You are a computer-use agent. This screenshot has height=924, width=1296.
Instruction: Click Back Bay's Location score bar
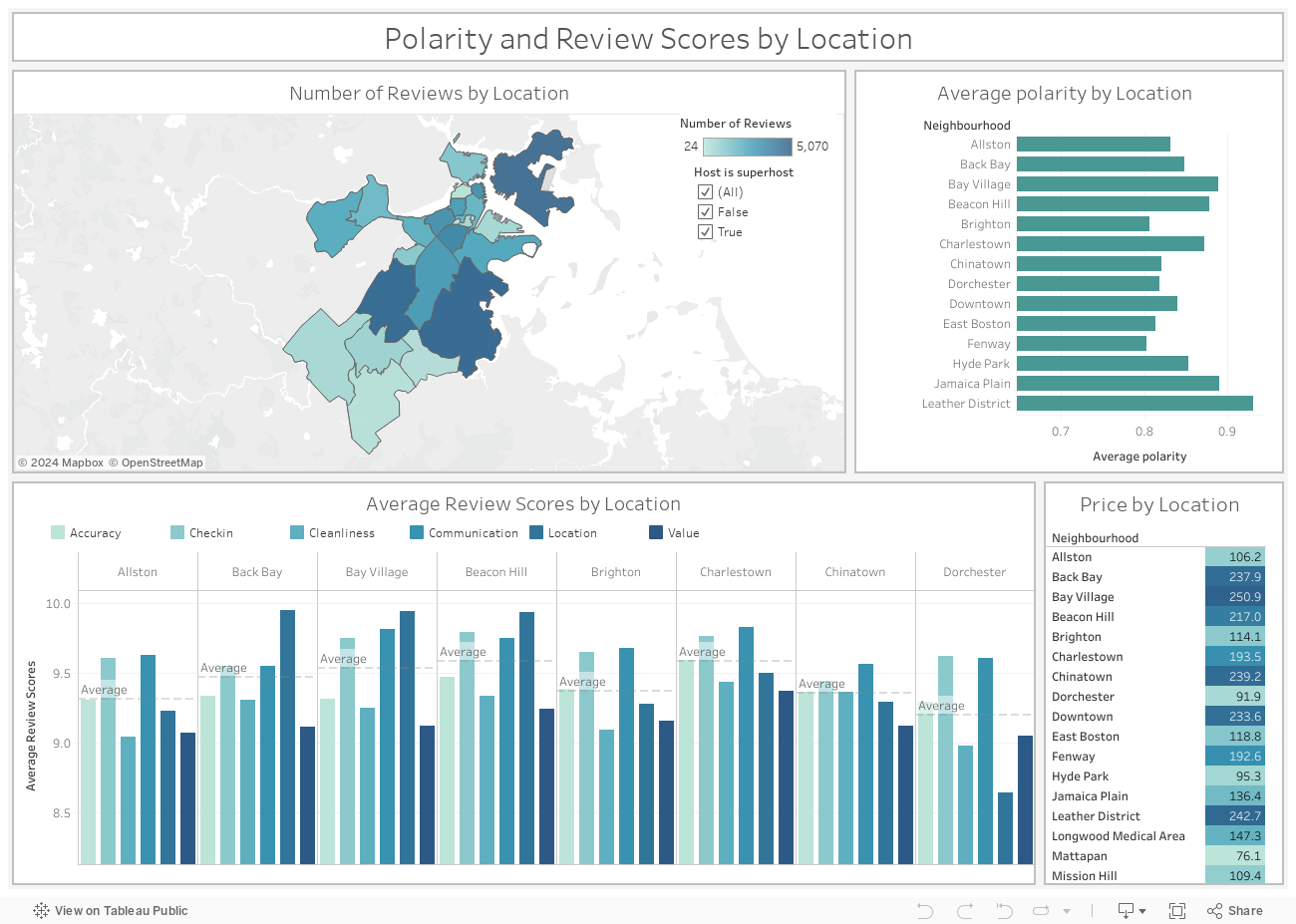[287, 737]
